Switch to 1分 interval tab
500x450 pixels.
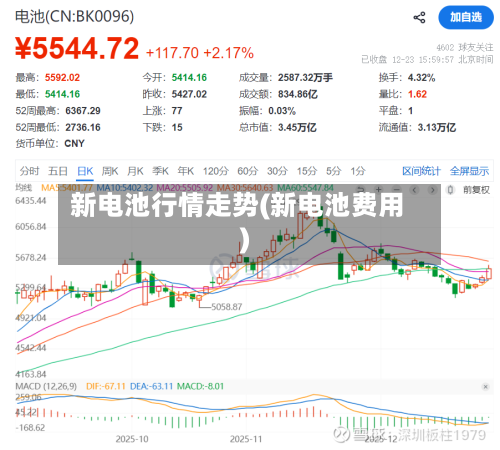pos(358,171)
